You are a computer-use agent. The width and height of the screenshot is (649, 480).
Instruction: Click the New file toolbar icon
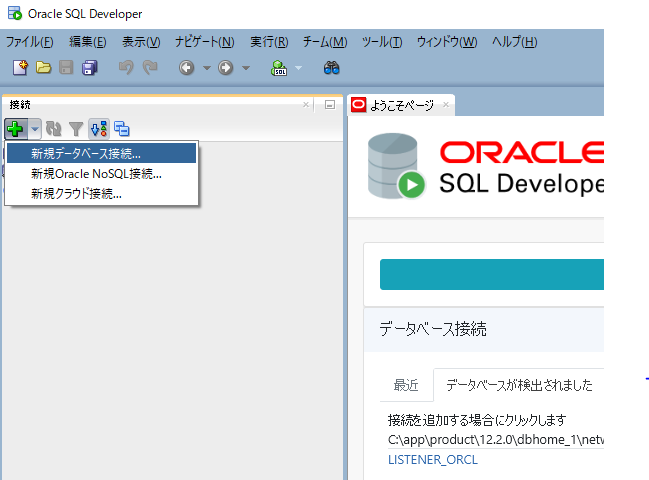[x=20, y=67]
